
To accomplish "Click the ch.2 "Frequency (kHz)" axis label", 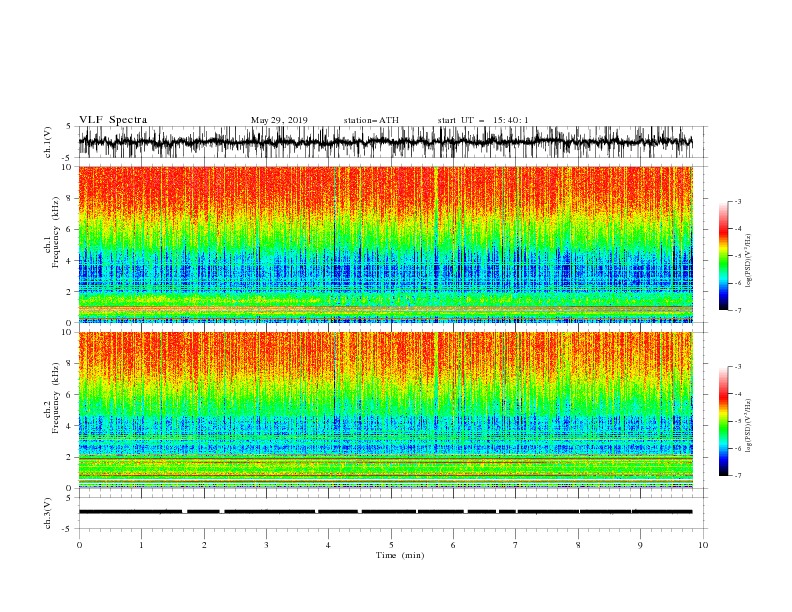I will pos(56,398).
